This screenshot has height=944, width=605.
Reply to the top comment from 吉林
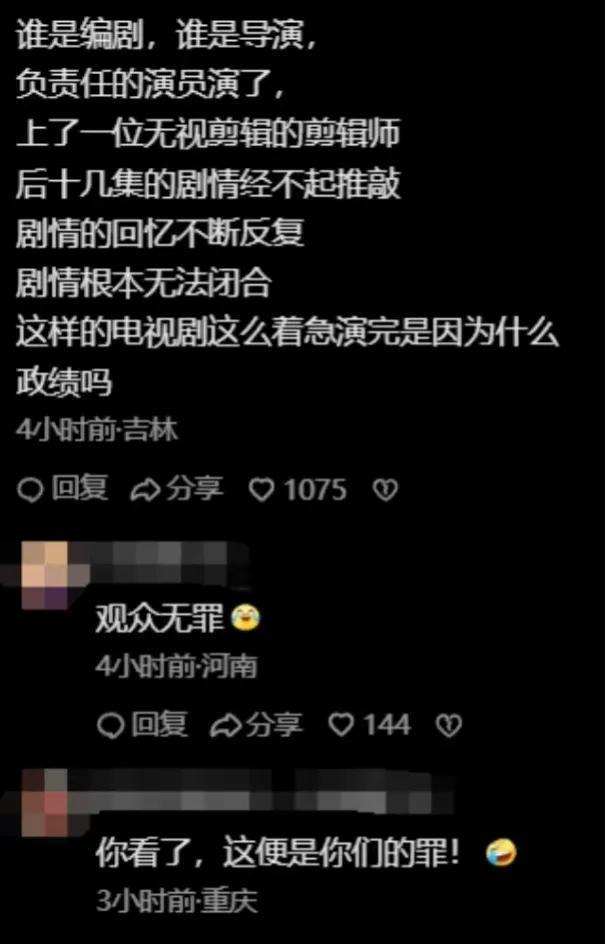63,489
